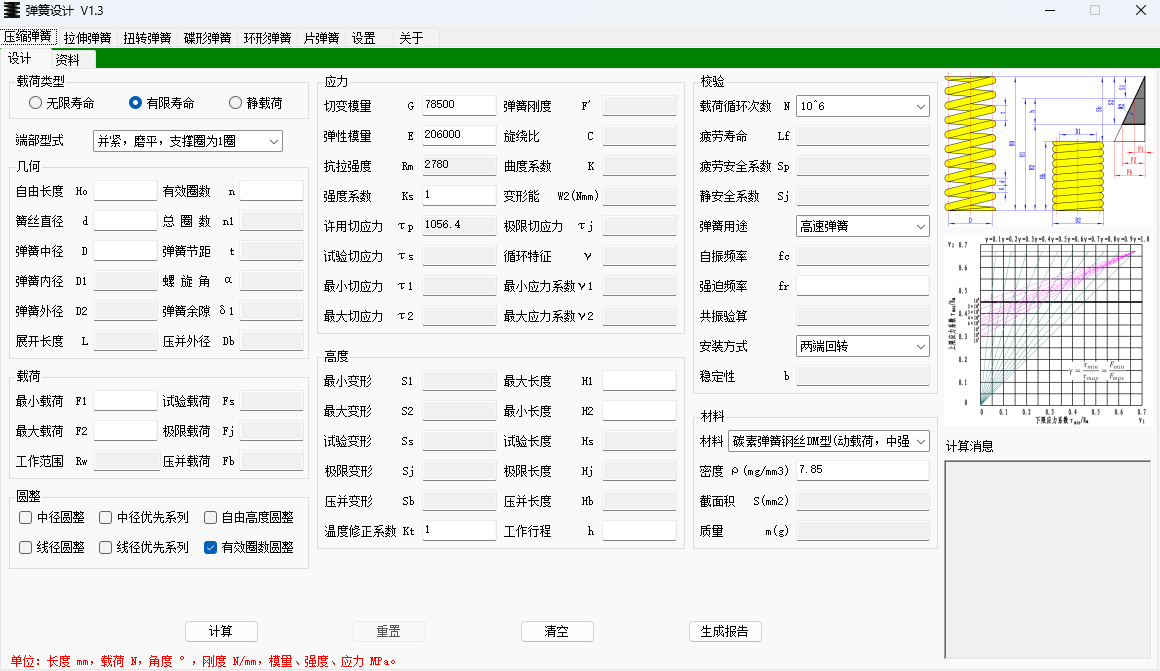The width and height of the screenshot is (1160, 671).
Task: Open the compression spring diagram image
Action: coord(1048,149)
